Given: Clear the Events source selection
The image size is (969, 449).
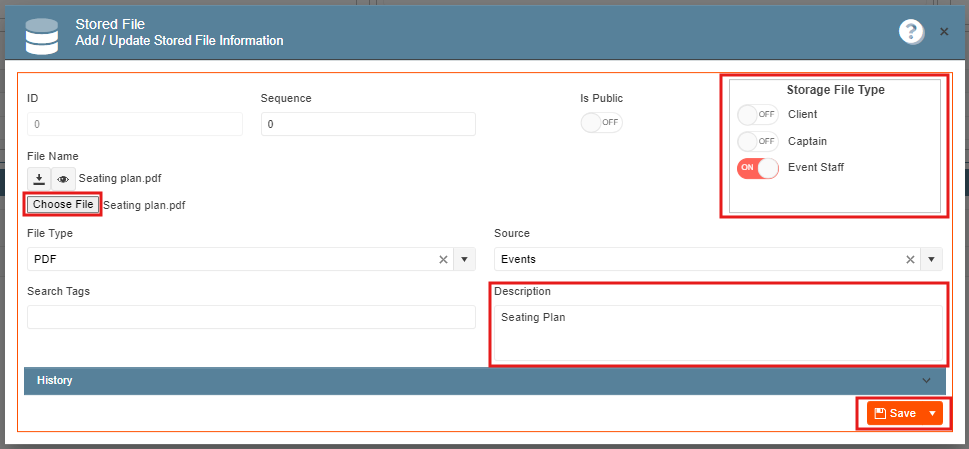Looking at the screenshot, I should [x=910, y=259].
